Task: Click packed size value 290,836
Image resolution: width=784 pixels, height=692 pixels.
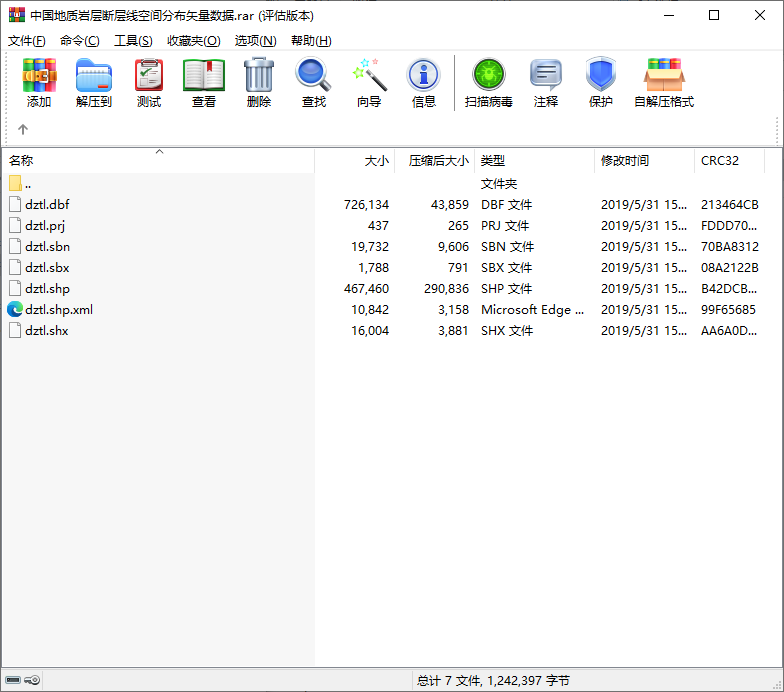Action: coord(446,288)
